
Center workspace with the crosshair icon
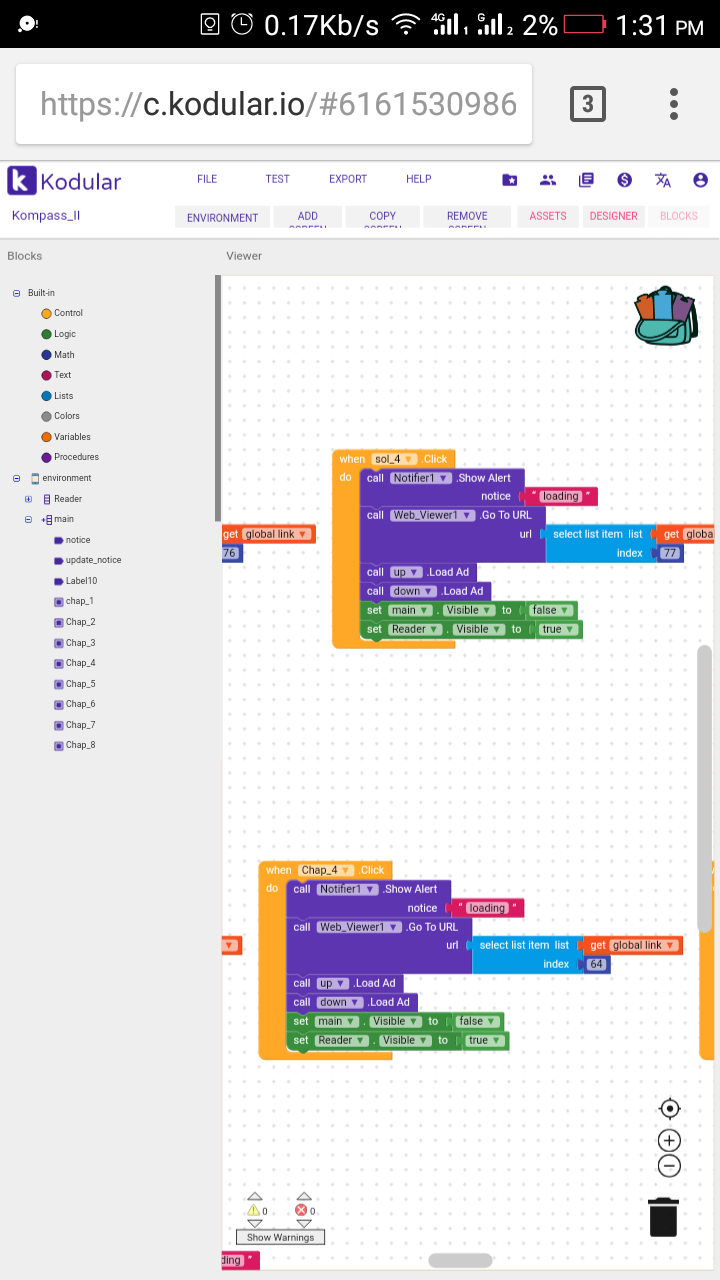click(670, 1108)
